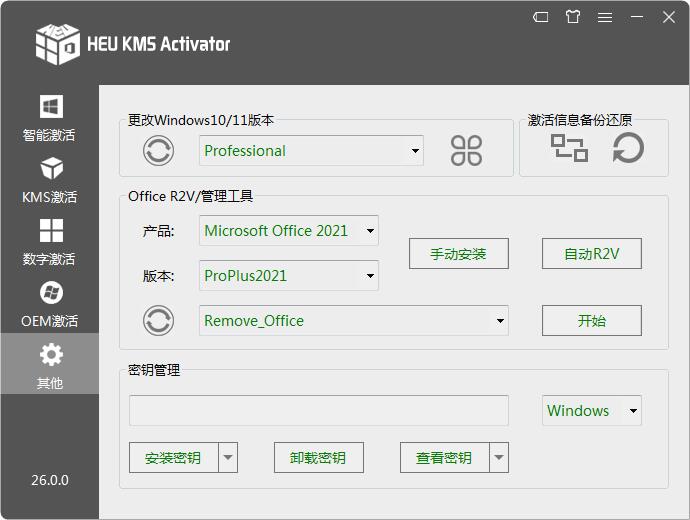Image resolution: width=690 pixels, height=520 pixels.
Task: Click the 安装密钥 install key button
Action: pos(174,458)
